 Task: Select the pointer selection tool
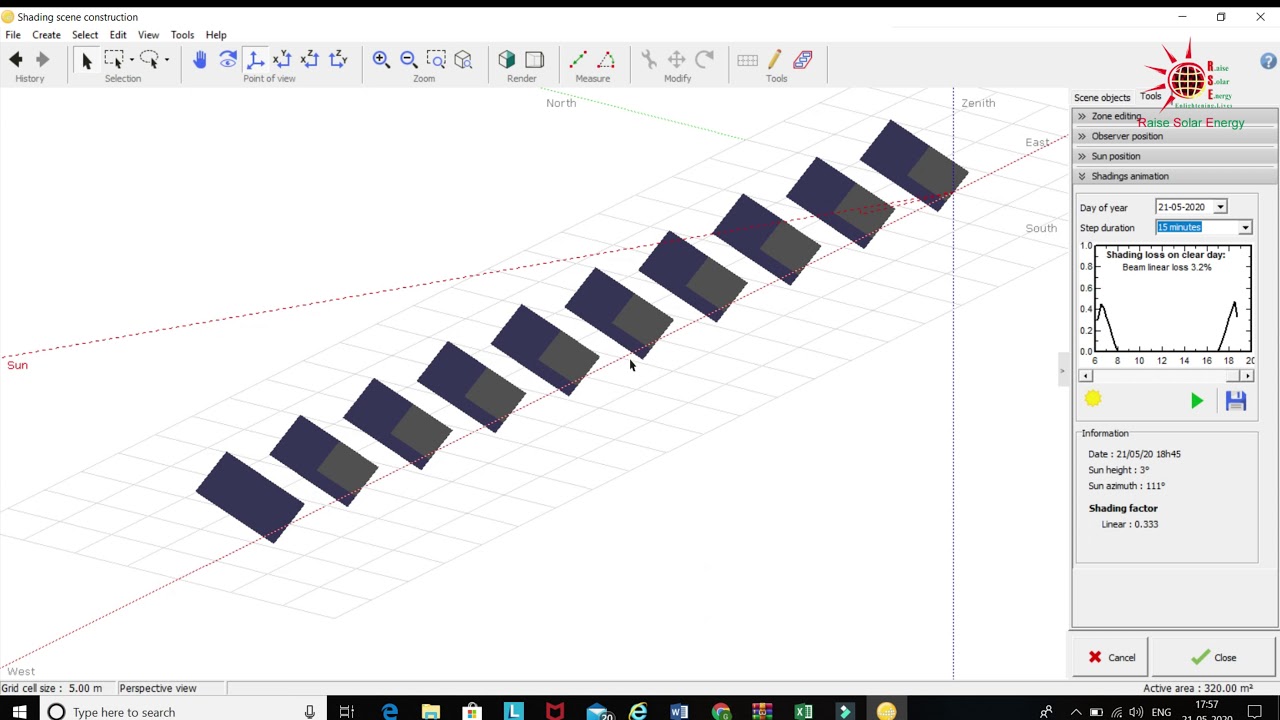(86, 61)
